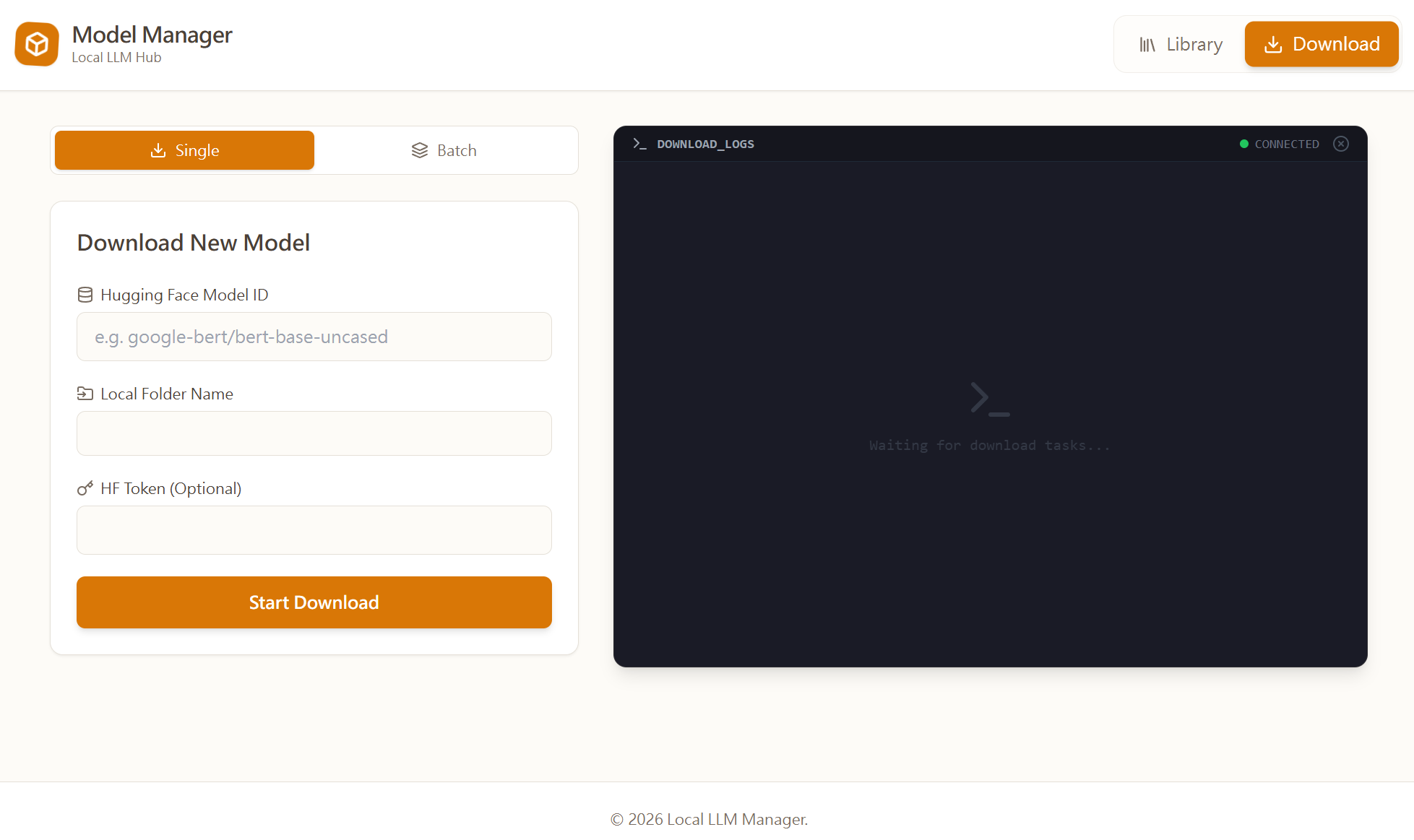Clear logs with the circled X icon
This screenshot has width=1414, height=840.
click(x=1341, y=144)
